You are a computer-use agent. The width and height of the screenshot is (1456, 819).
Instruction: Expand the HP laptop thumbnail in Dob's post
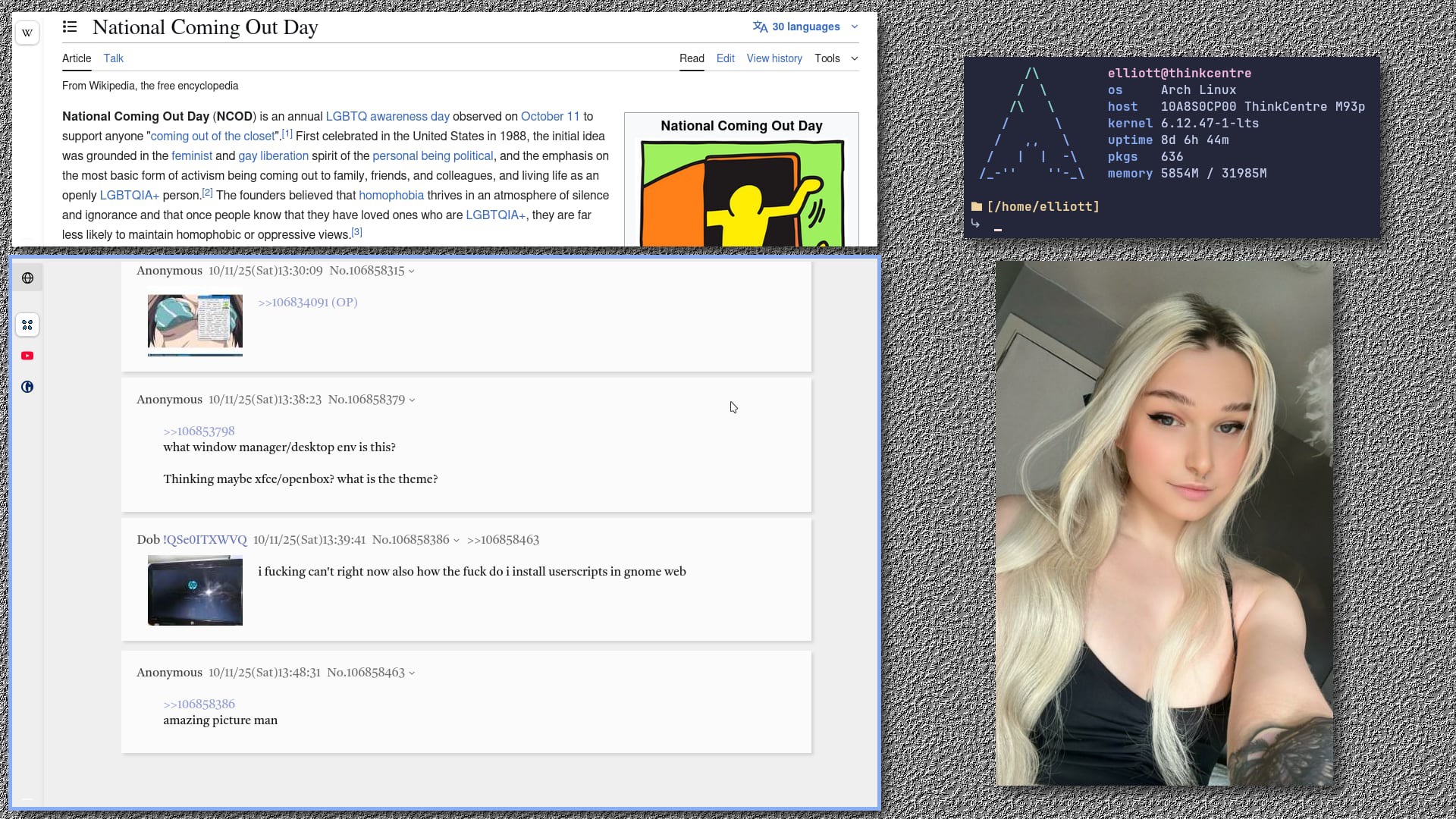195,591
